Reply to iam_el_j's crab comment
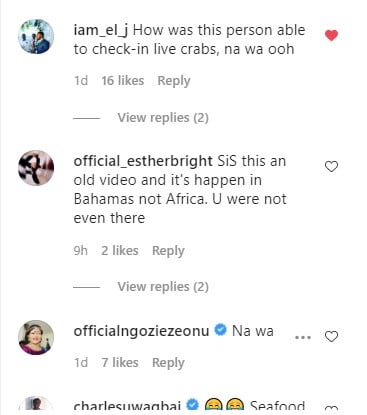The height and width of the screenshot is (415, 367). [x=174, y=81]
